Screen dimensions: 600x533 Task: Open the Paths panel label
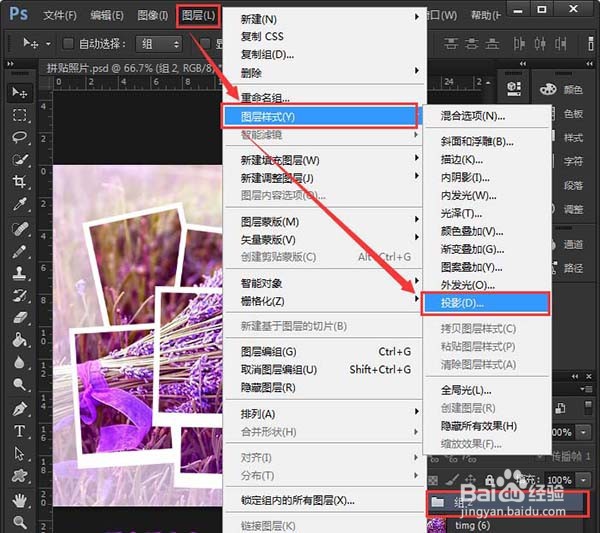coord(573,268)
